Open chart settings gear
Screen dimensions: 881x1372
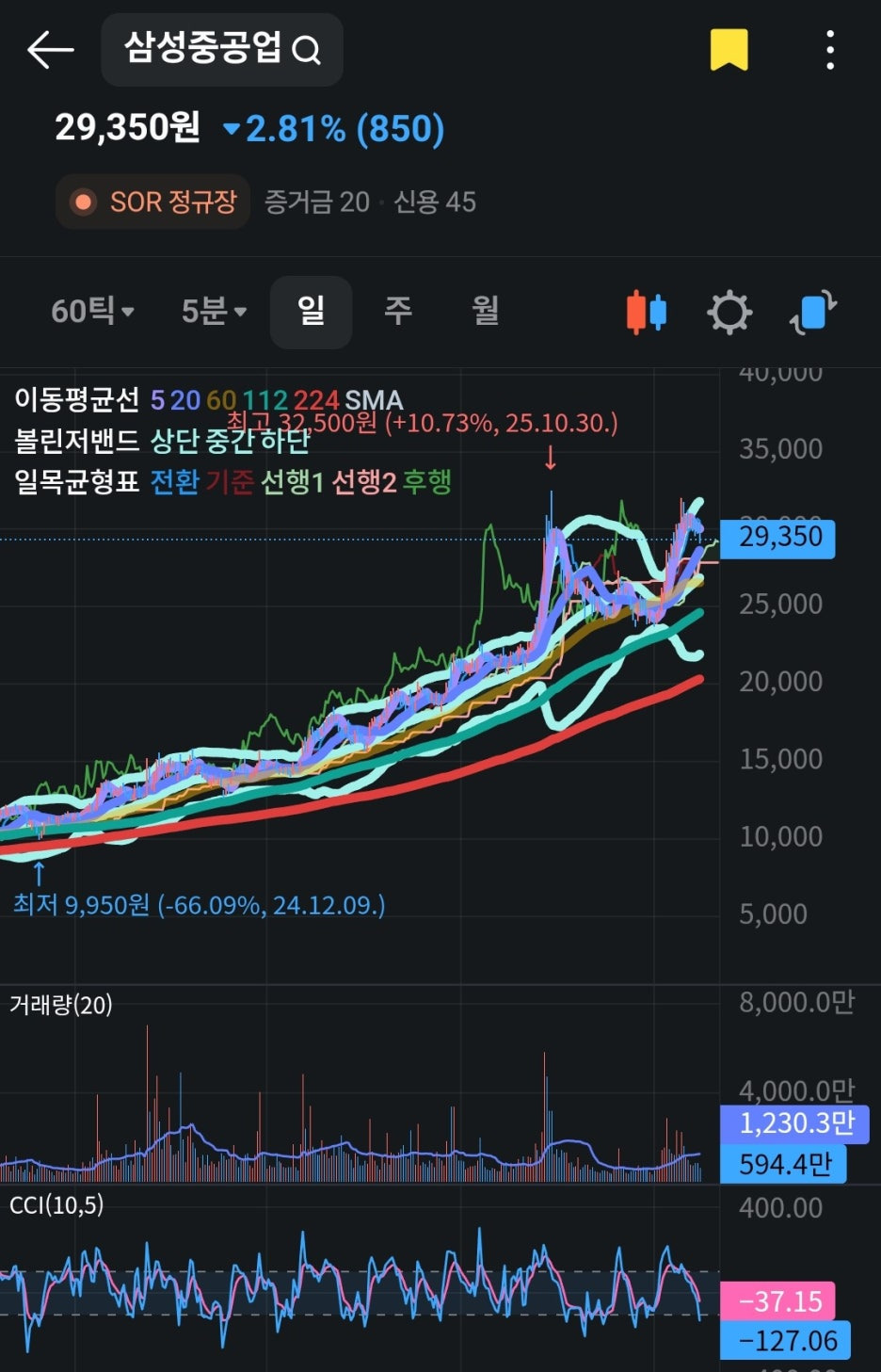click(729, 312)
